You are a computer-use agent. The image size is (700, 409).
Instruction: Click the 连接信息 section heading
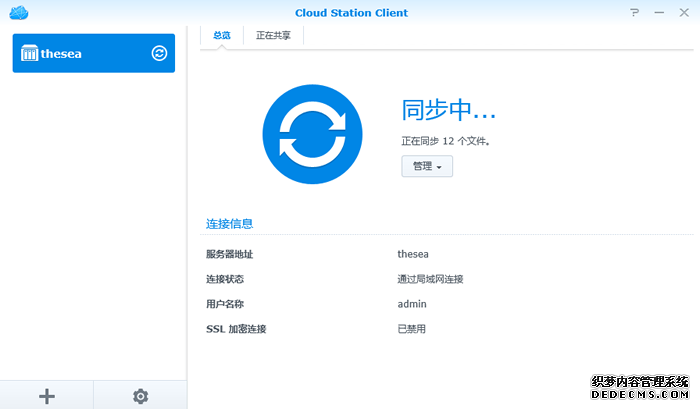pyautogui.click(x=229, y=224)
